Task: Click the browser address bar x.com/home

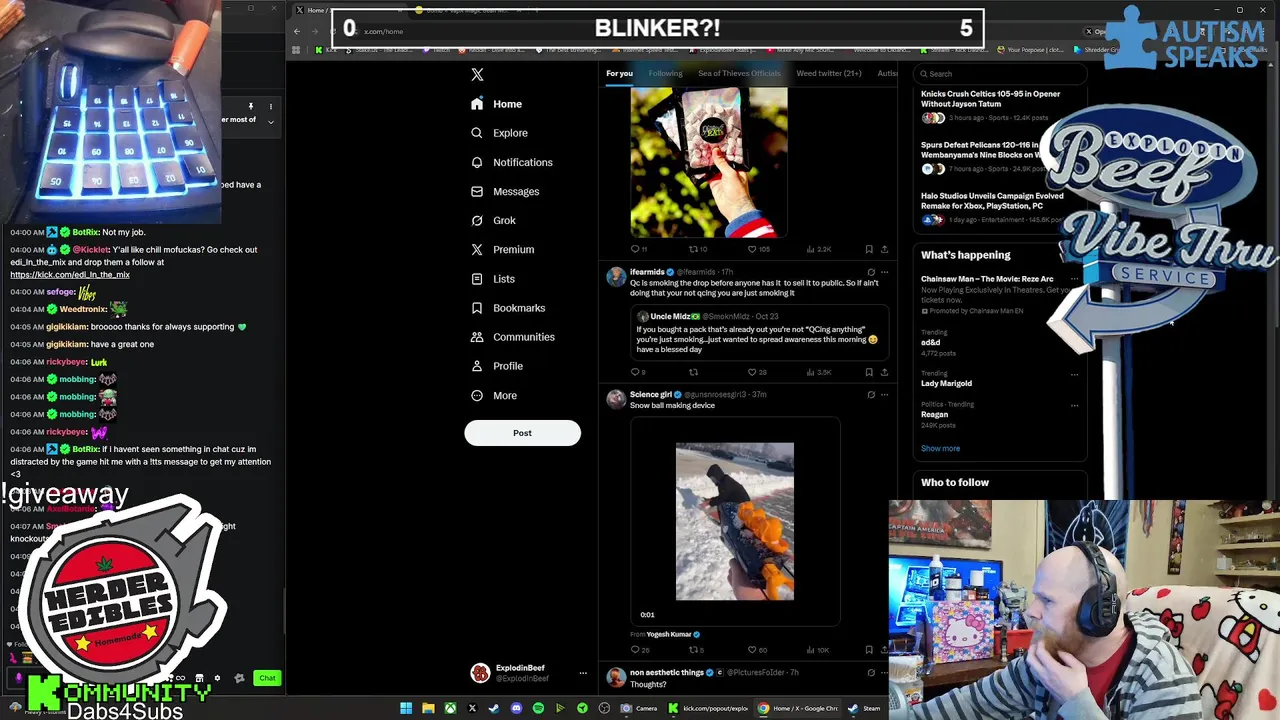Action: [x=384, y=31]
